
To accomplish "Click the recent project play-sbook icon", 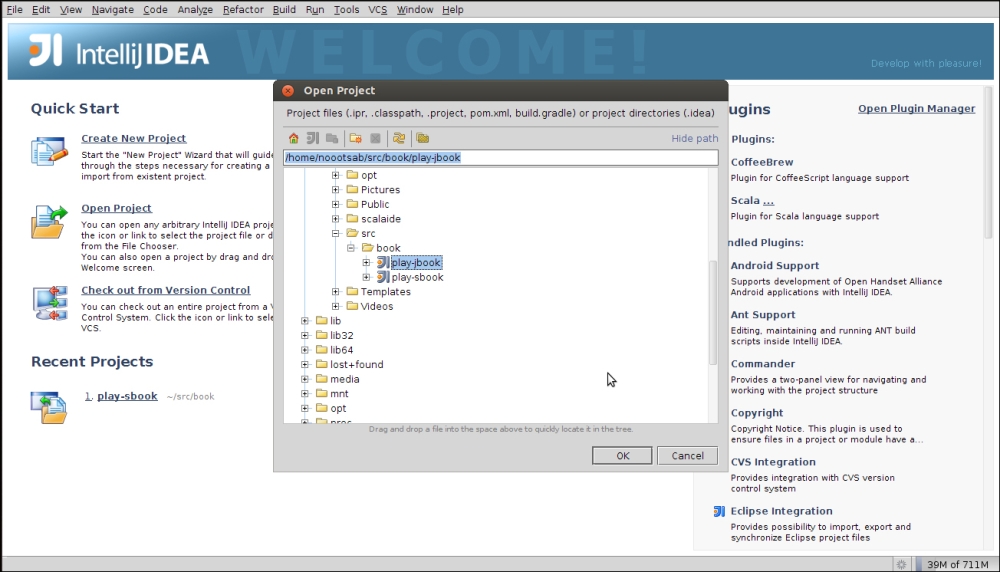I will click(x=49, y=407).
